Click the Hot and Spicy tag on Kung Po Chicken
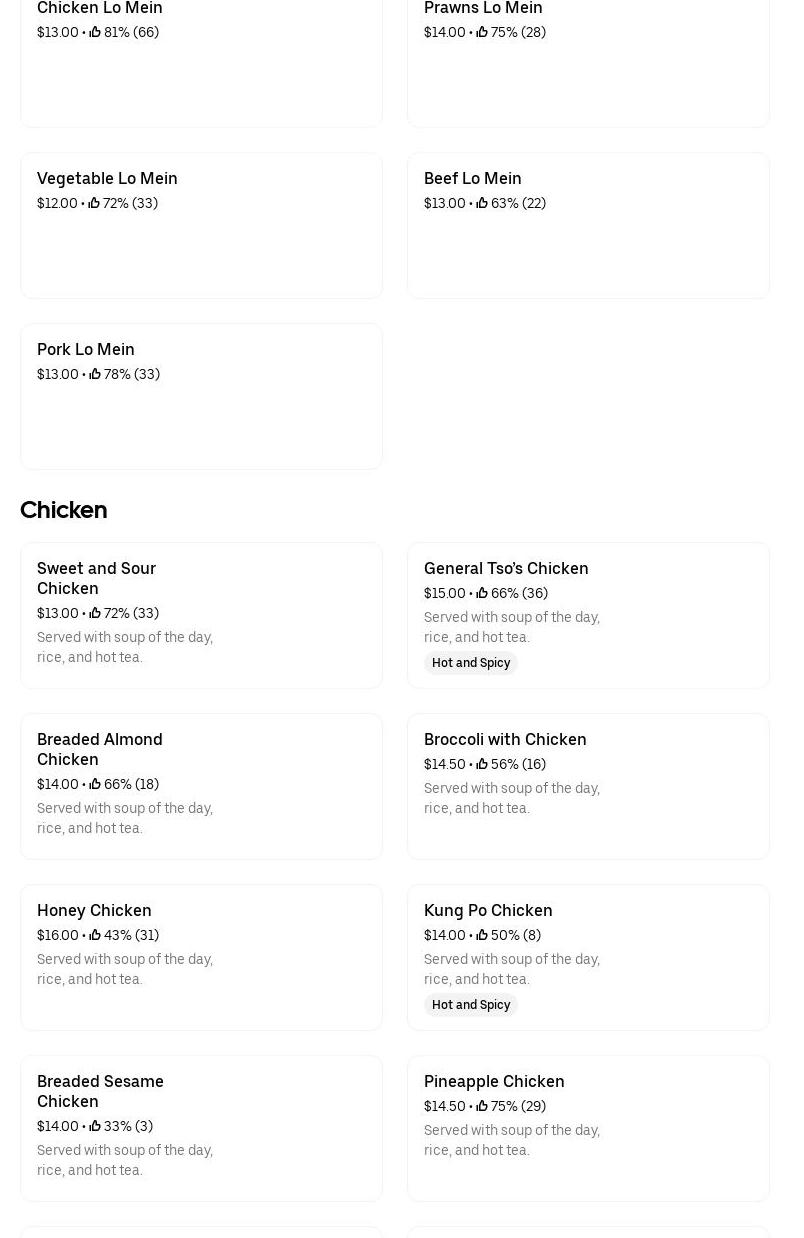Viewport: 804px width, 1238px height. [x=471, y=1005]
